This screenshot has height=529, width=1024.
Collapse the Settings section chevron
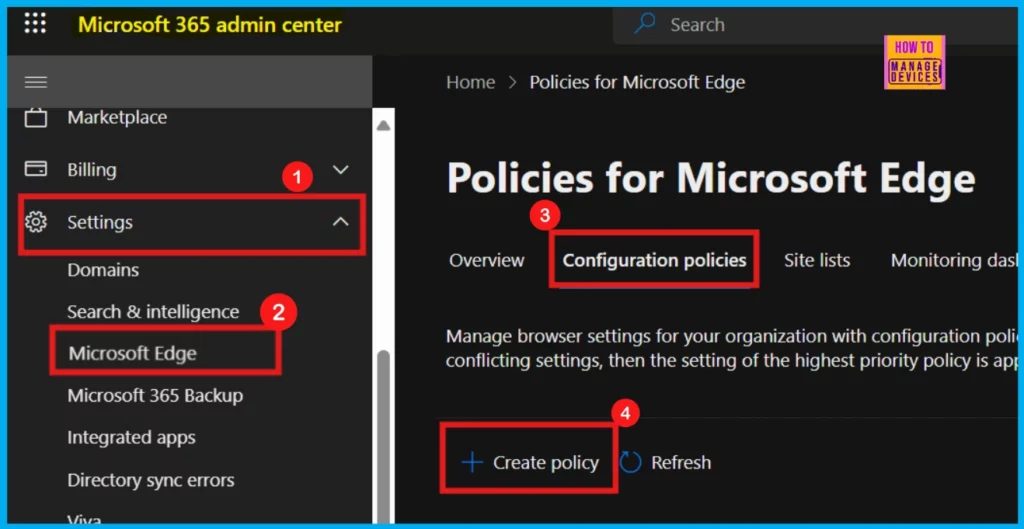(340, 222)
